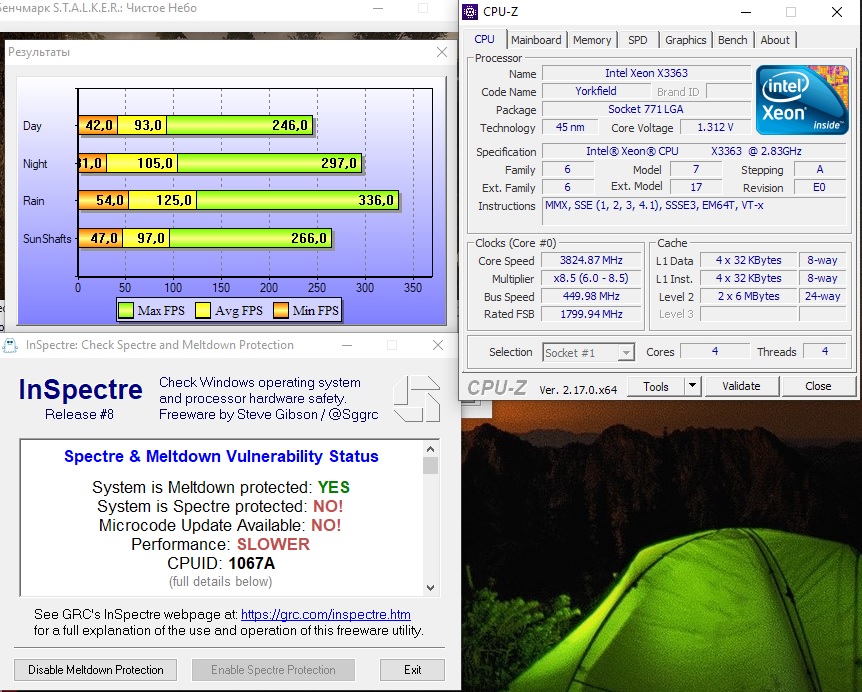Screen dimensions: 862x692
Task: Click Disable Meltdown Protection button
Action: tap(96, 669)
